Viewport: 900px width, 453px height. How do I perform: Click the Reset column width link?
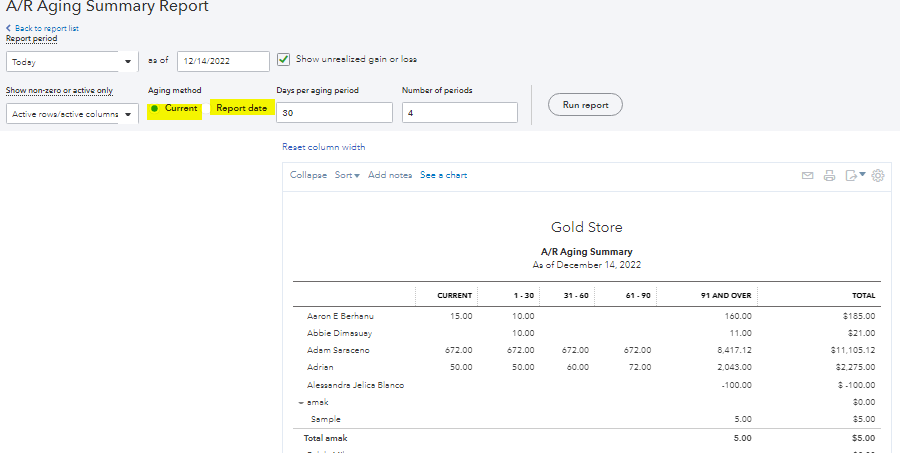click(323, 147)
